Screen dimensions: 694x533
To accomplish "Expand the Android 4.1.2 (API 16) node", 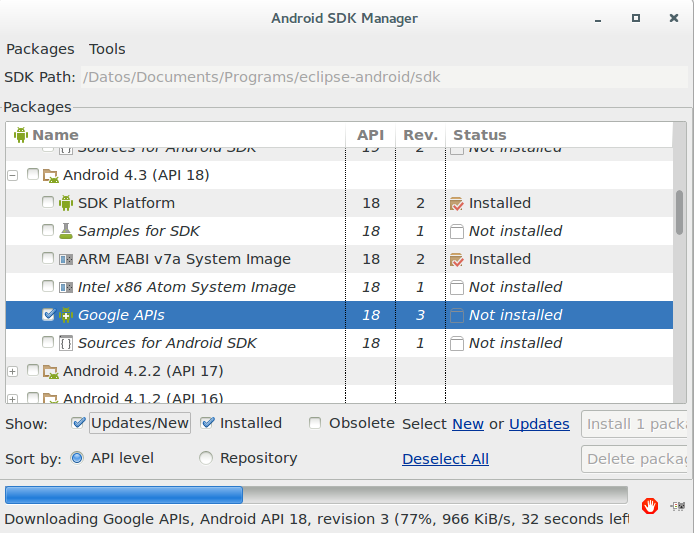I will pos(13,399).
